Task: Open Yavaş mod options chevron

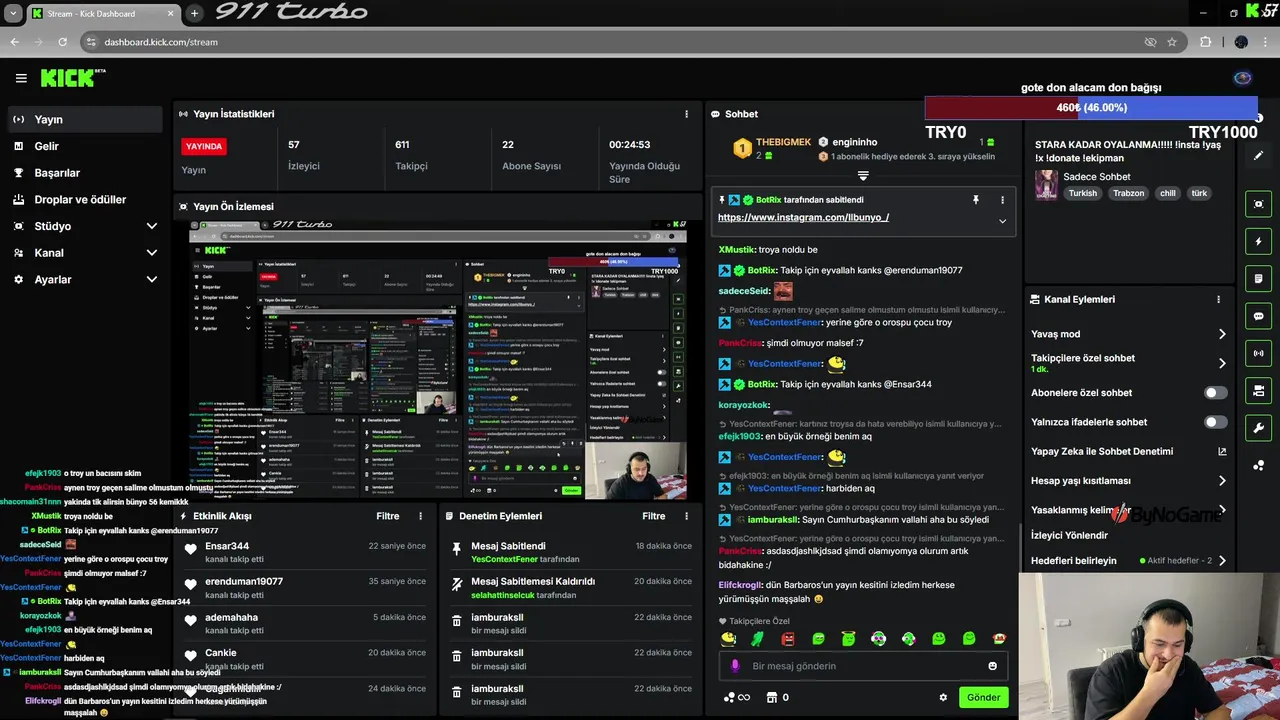Action: [x=1222, y=334]
